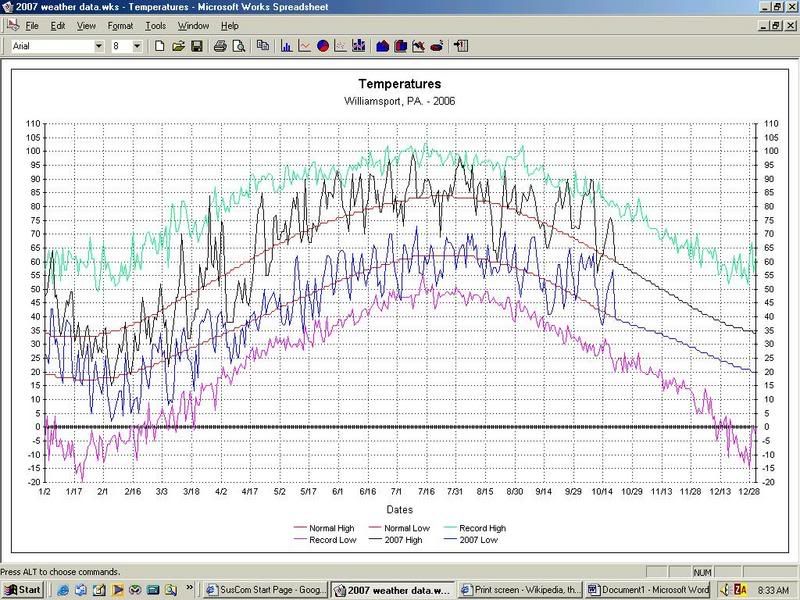Open the Format menu
This screenshot has width=800, height=600.
120,26
